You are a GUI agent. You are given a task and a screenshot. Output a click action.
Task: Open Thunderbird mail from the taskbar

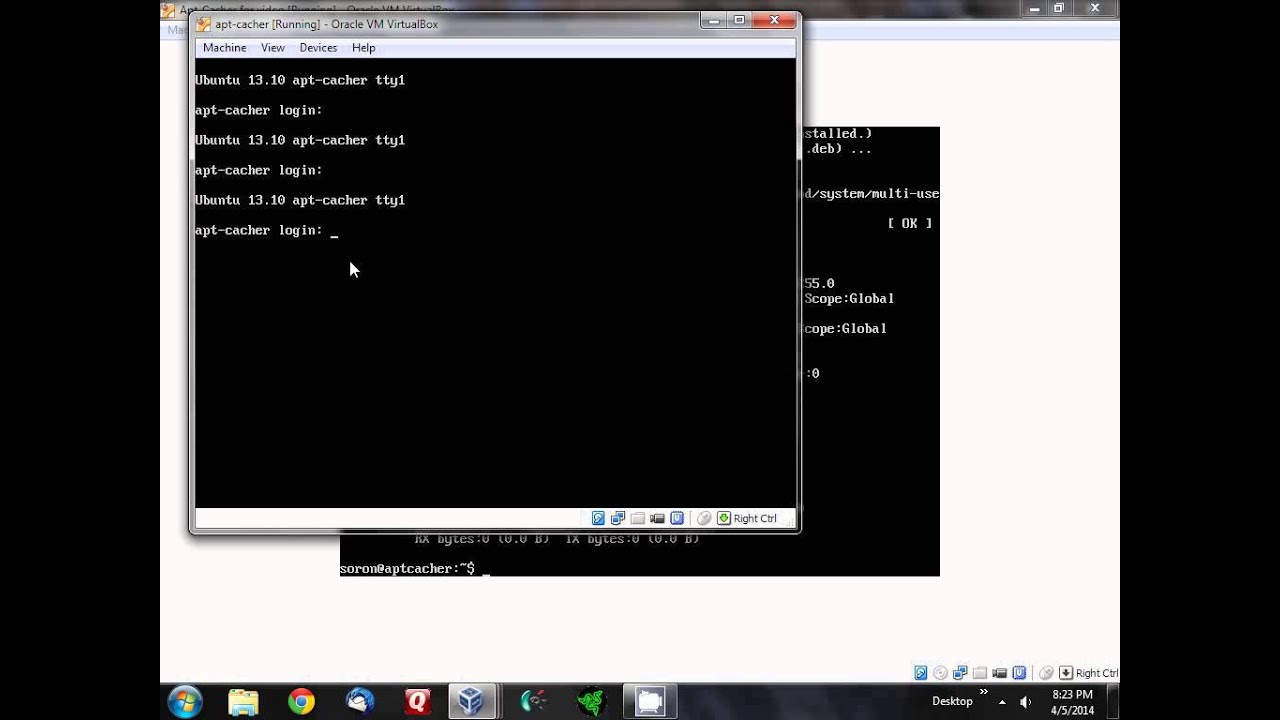[x=360, y=701]
